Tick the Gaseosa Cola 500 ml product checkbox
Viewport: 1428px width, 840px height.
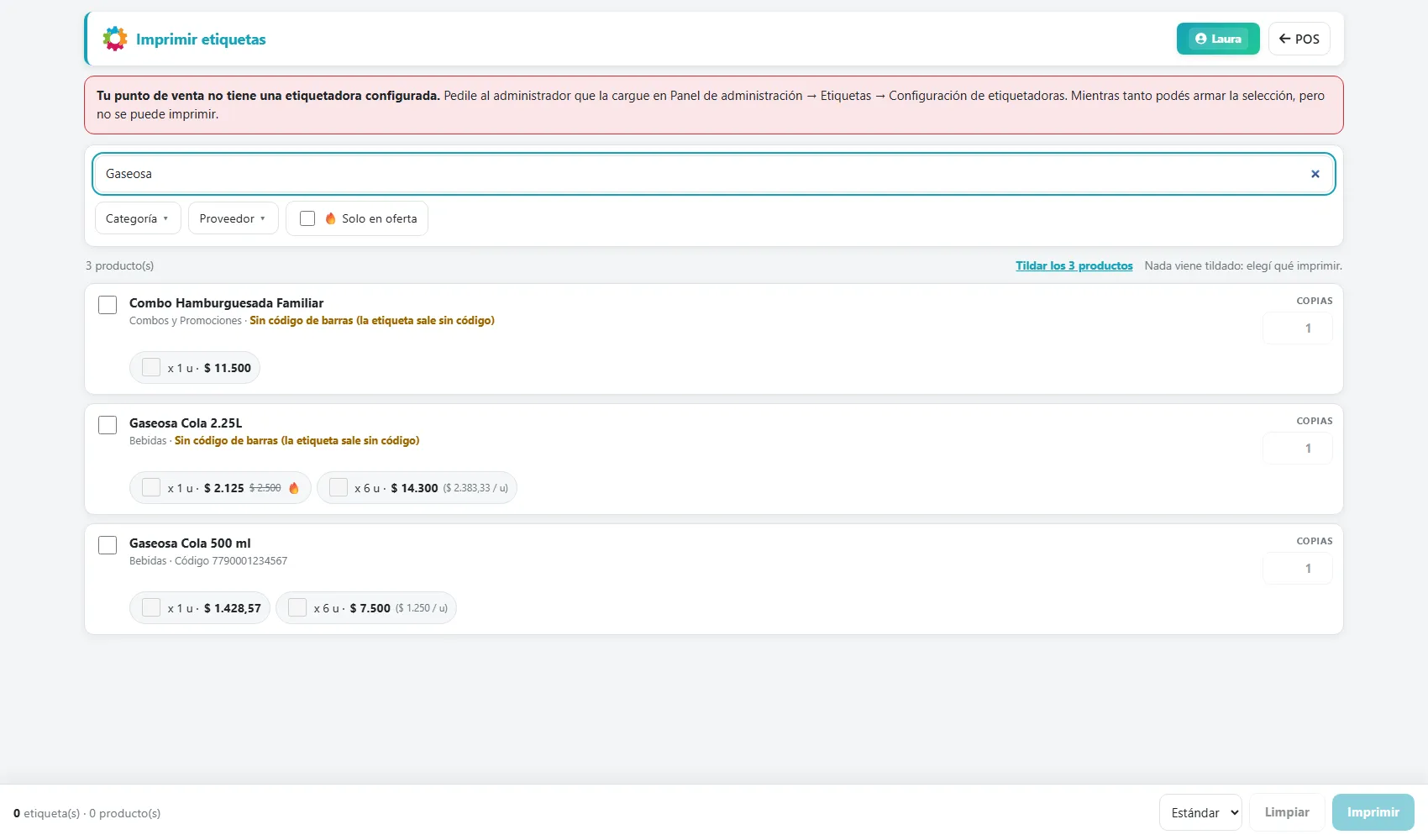coord(108,545)
